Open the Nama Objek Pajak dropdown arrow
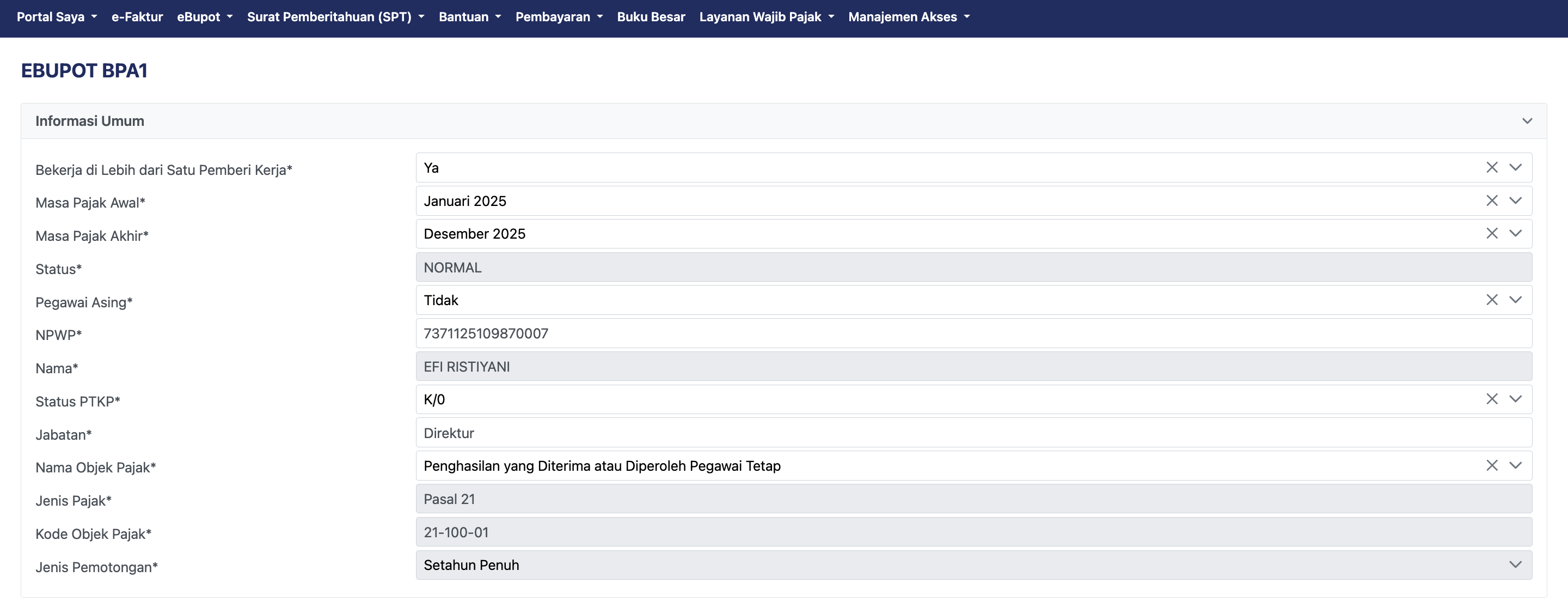 [1515, 466]
